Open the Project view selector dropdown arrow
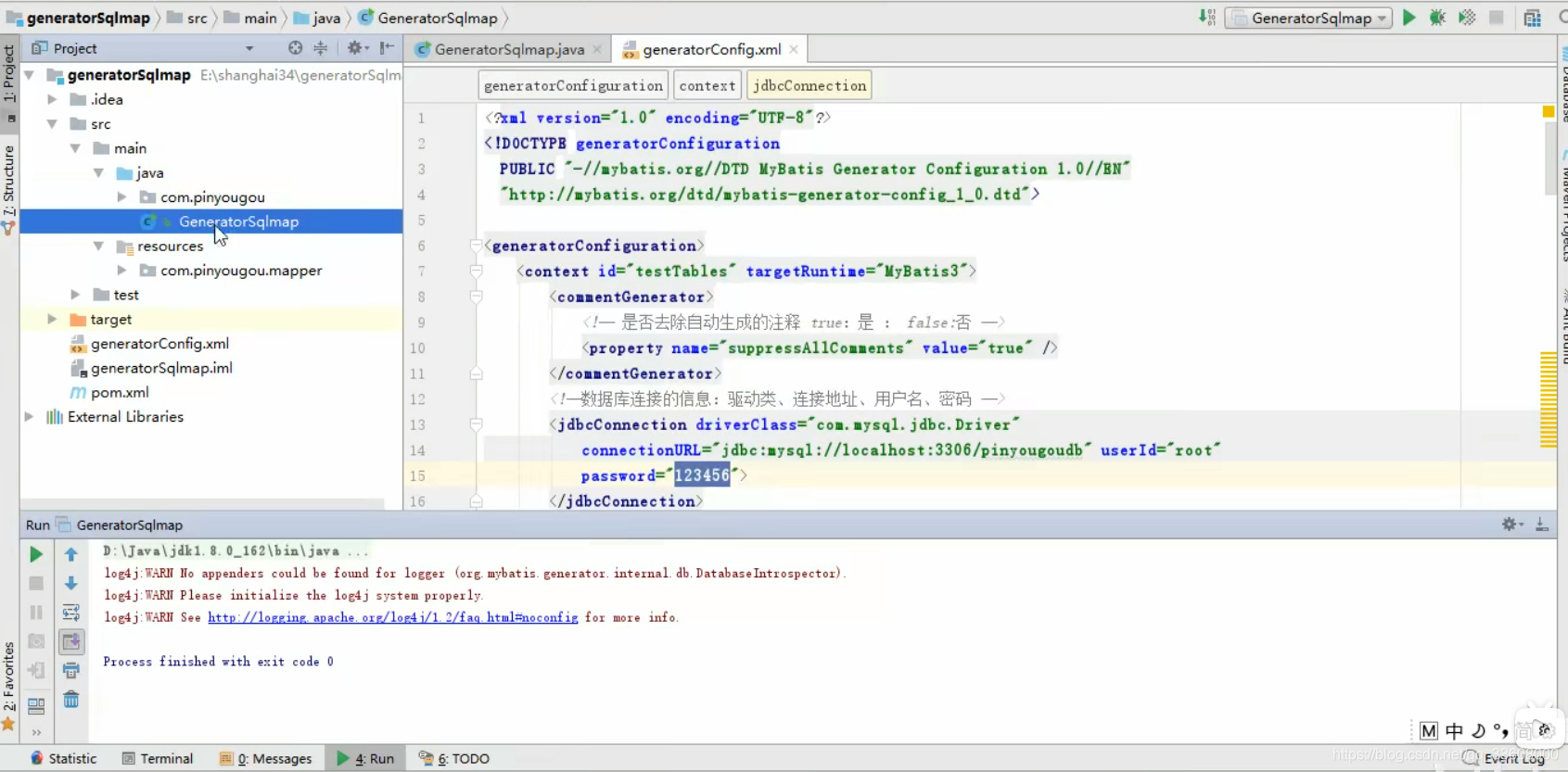 pyautogui.click(x=249, y=48)
